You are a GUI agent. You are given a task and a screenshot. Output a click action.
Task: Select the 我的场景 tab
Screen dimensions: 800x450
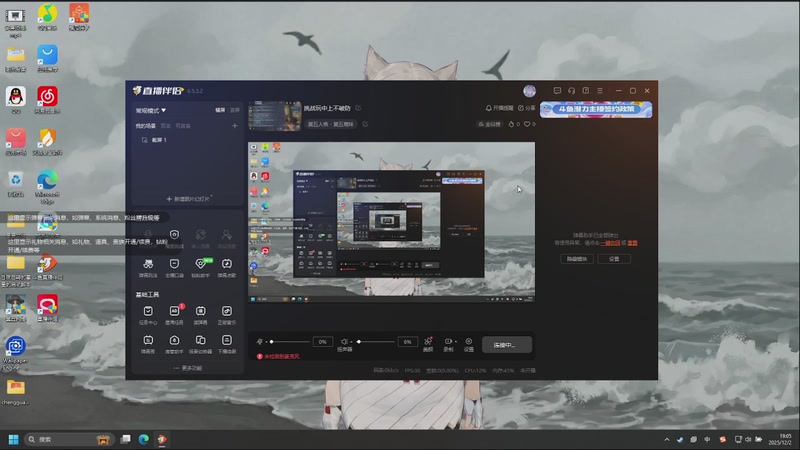coord(145,126)
